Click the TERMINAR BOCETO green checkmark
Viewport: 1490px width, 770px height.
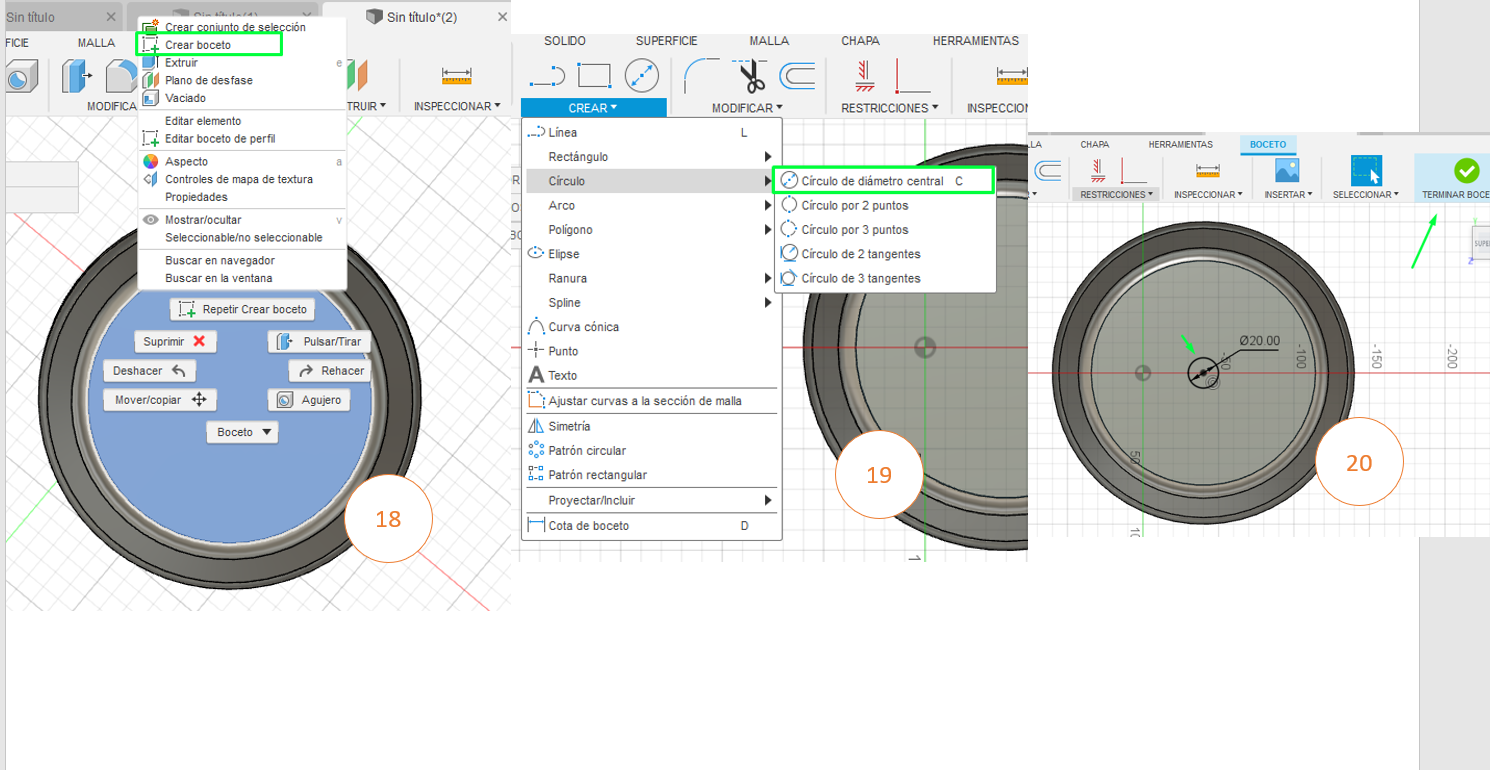(1466, 170)
